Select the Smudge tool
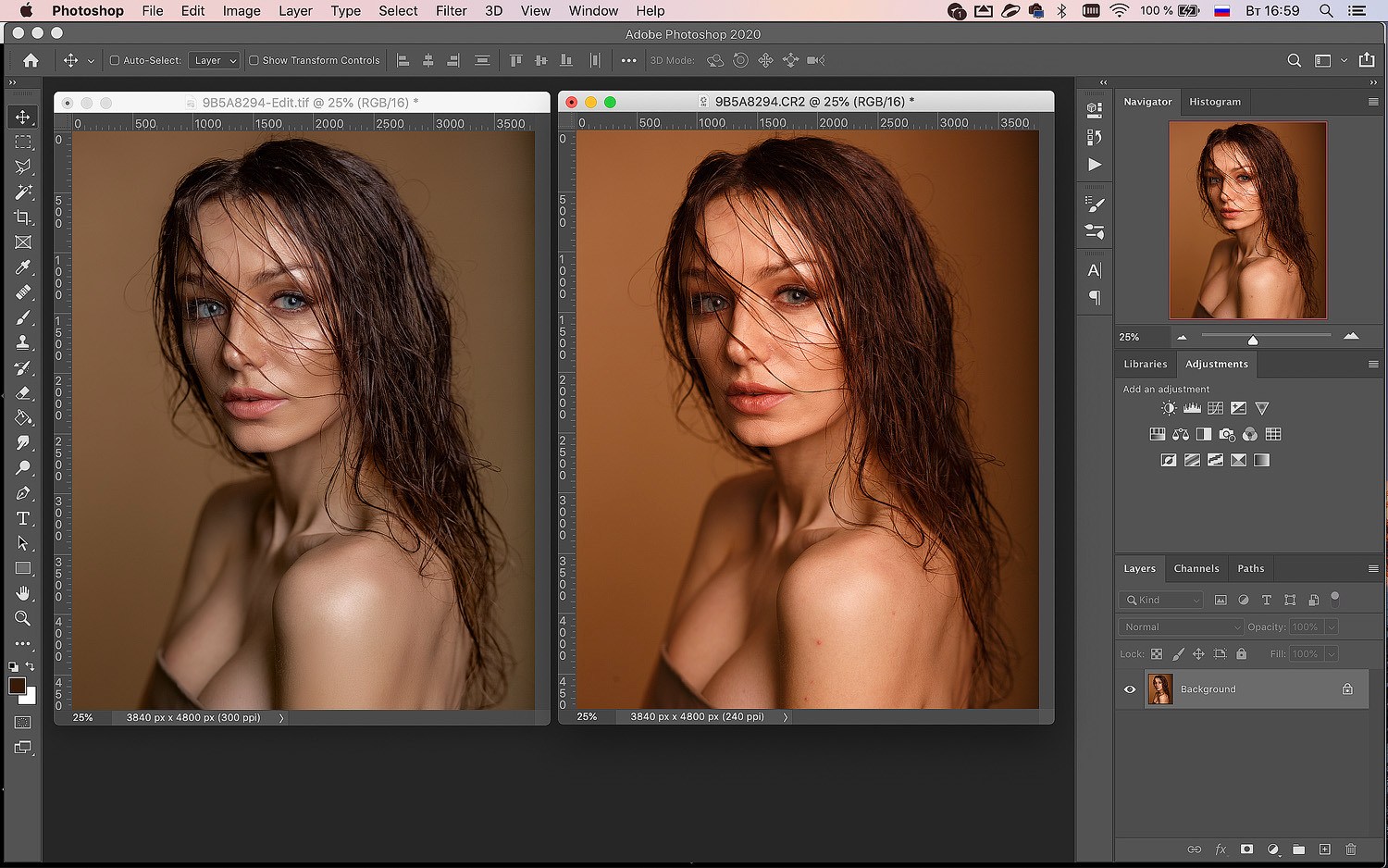This screenshot has width=1388, height=868. pos(23,442)
